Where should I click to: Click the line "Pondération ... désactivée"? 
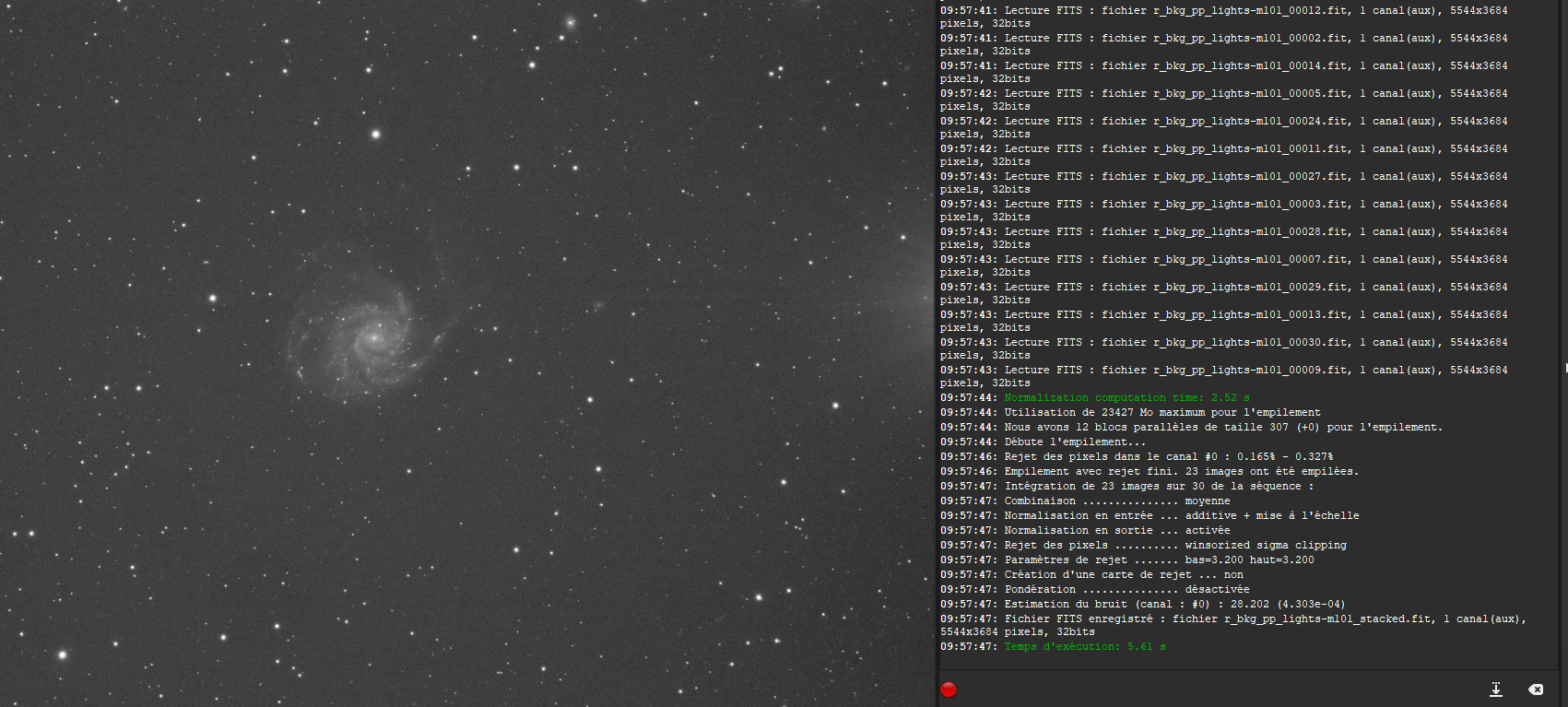[1095, 590]
